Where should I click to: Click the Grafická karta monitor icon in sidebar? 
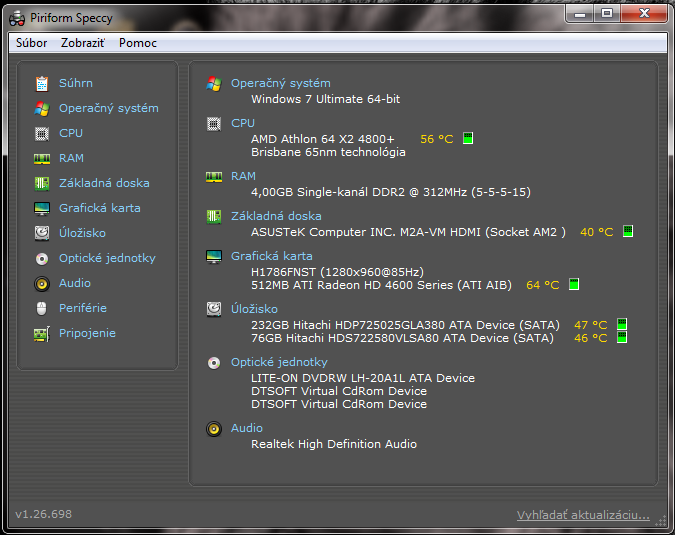coord(42,209)
